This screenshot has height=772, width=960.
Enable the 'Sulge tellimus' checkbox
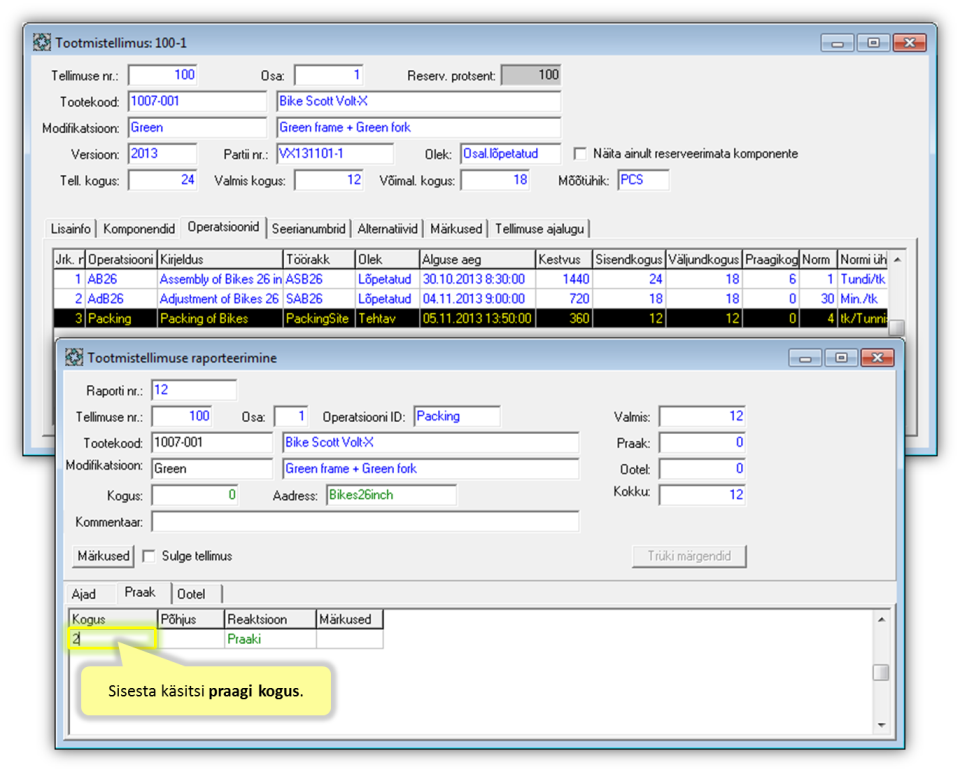[x=148, y=556]
